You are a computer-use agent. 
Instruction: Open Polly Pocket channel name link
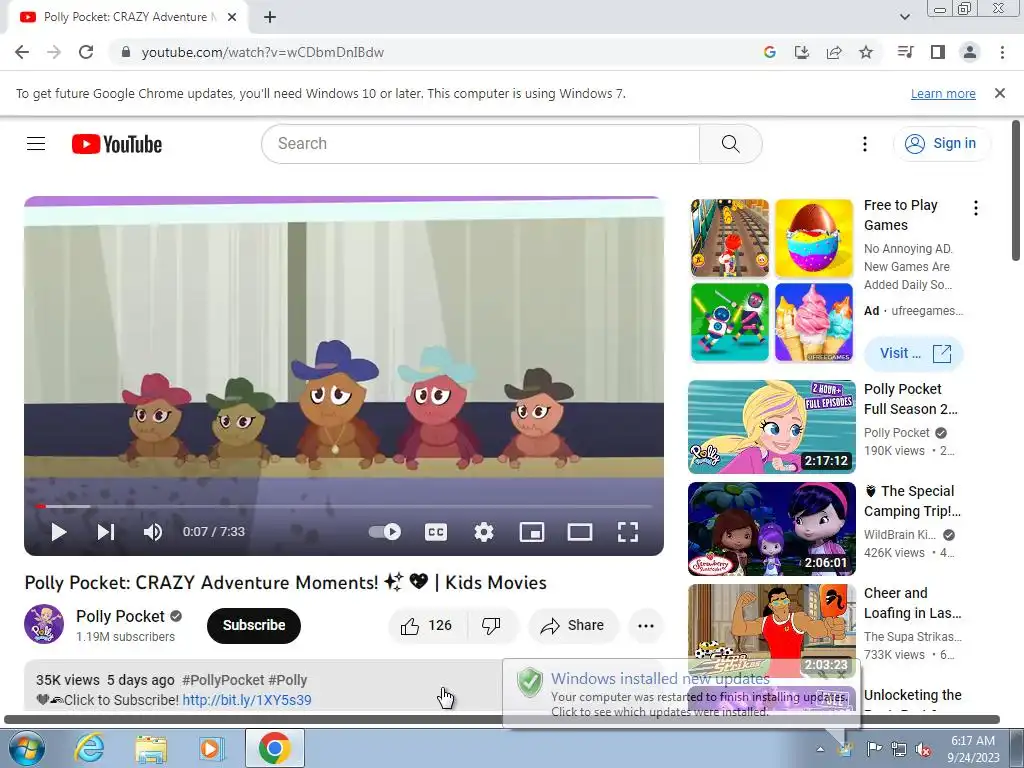[120, 616]
